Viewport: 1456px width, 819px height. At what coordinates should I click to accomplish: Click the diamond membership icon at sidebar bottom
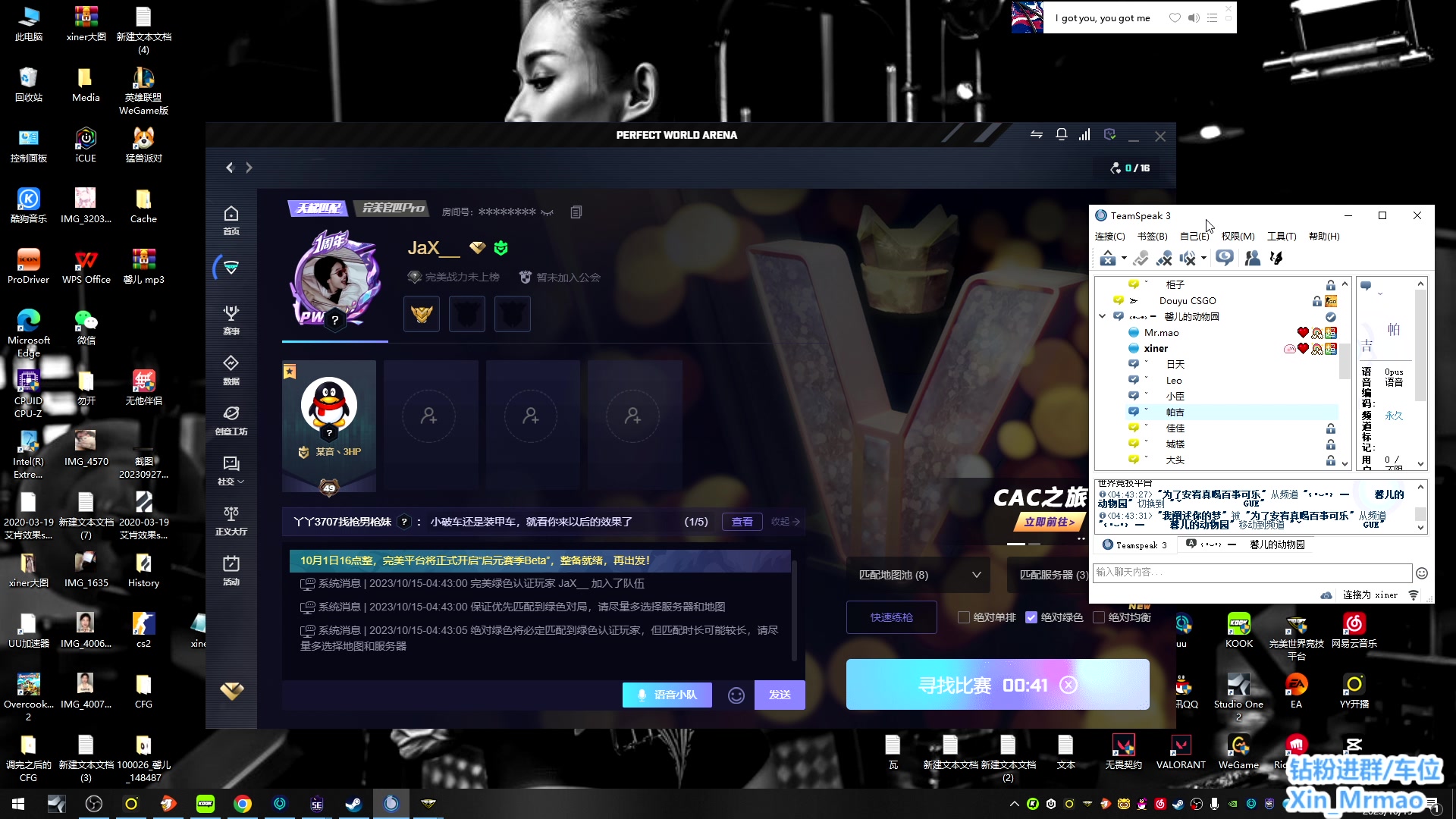(x=232, y=691)
